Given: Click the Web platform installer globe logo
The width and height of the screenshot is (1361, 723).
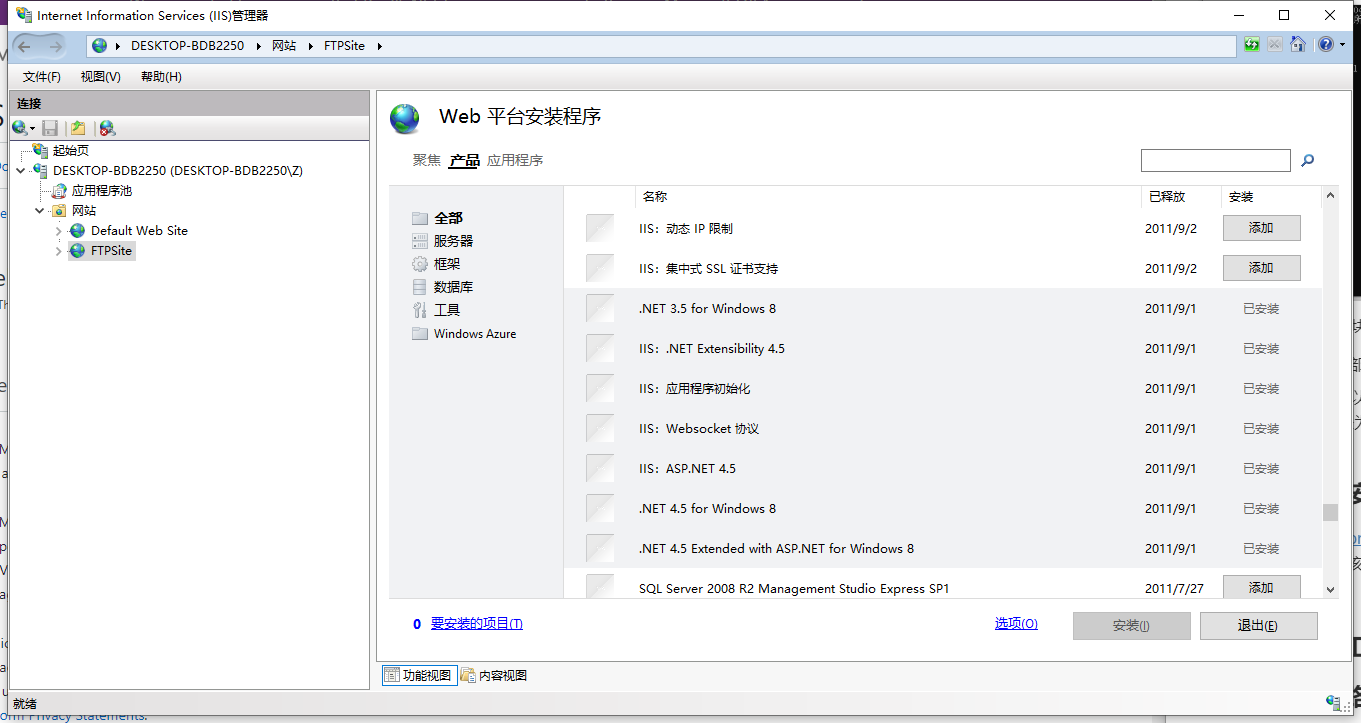Looking at the screenshot, I should pos(405,119).
